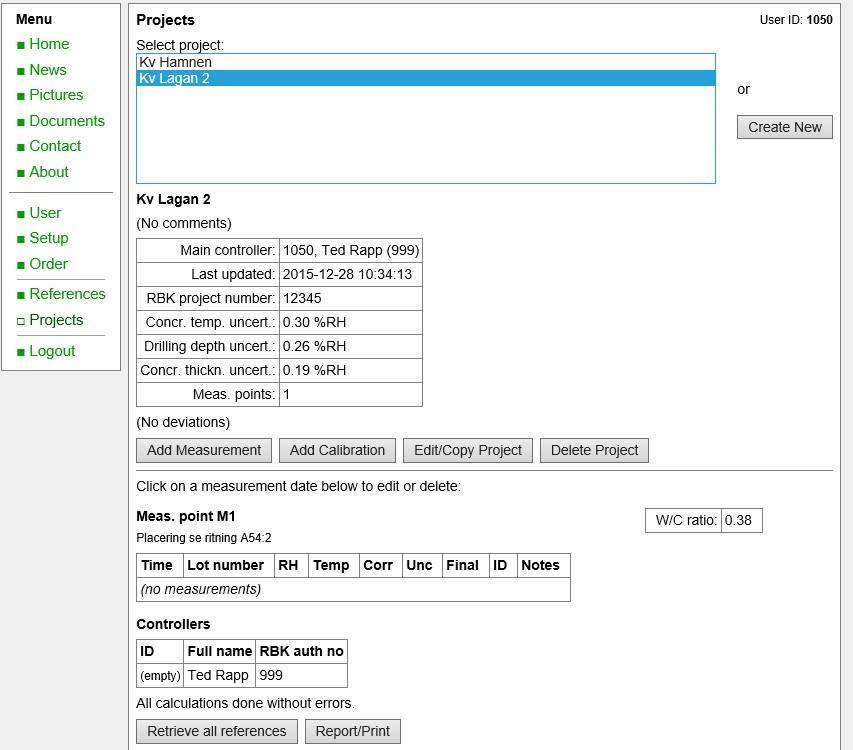
Task: Click the (no measurements) row
Action: pyautogui.click(x=353, y=589)
